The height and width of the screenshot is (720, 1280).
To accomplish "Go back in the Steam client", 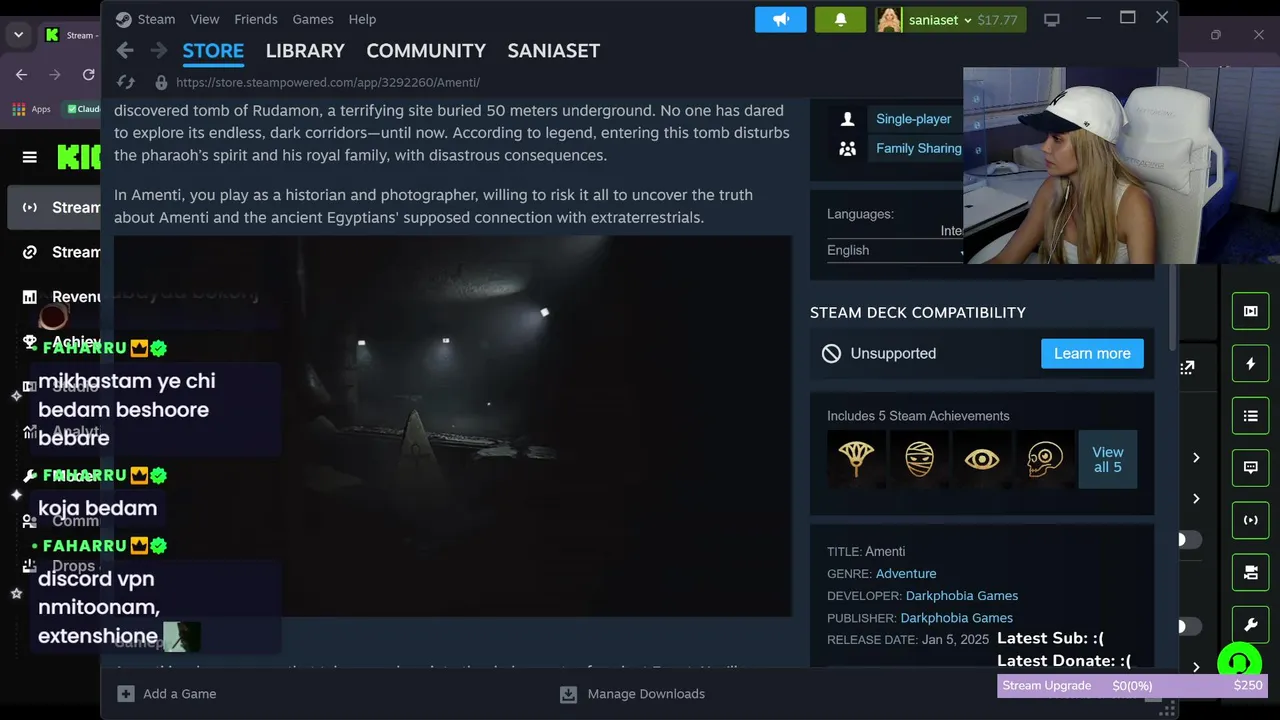I will click(x=125, y=50).
